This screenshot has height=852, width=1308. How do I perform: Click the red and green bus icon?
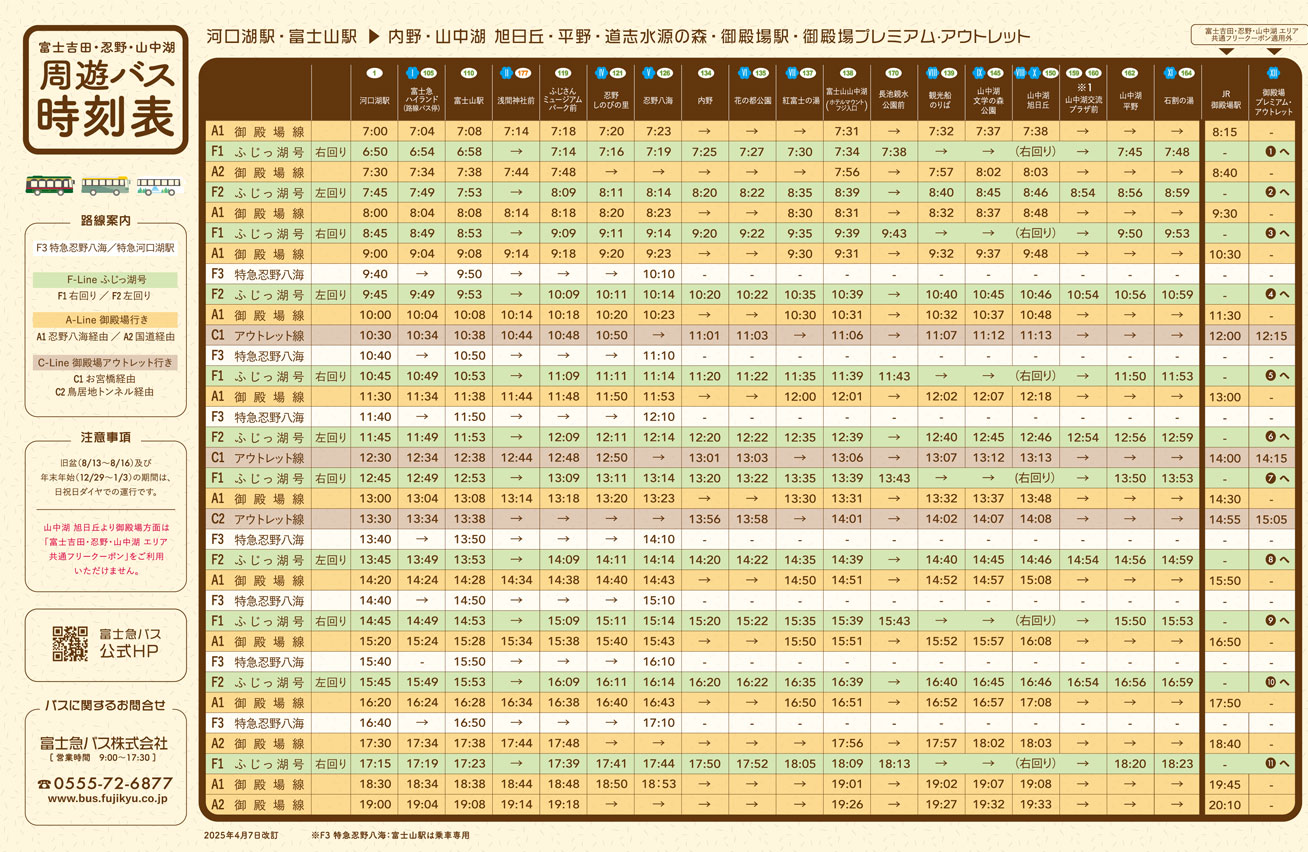pyautogui.click(x=49, y=186)
